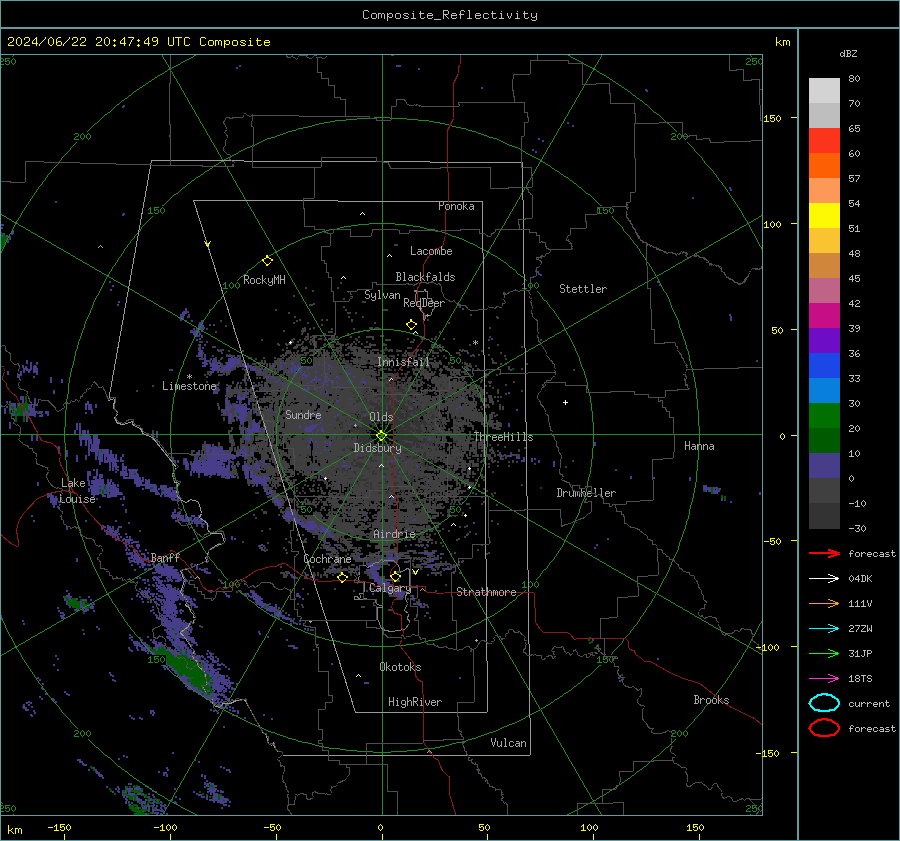The width and height of the screenshot is (900, 841).
Task: Click the asterisk marker above Limestone
Action: point(189,377)
